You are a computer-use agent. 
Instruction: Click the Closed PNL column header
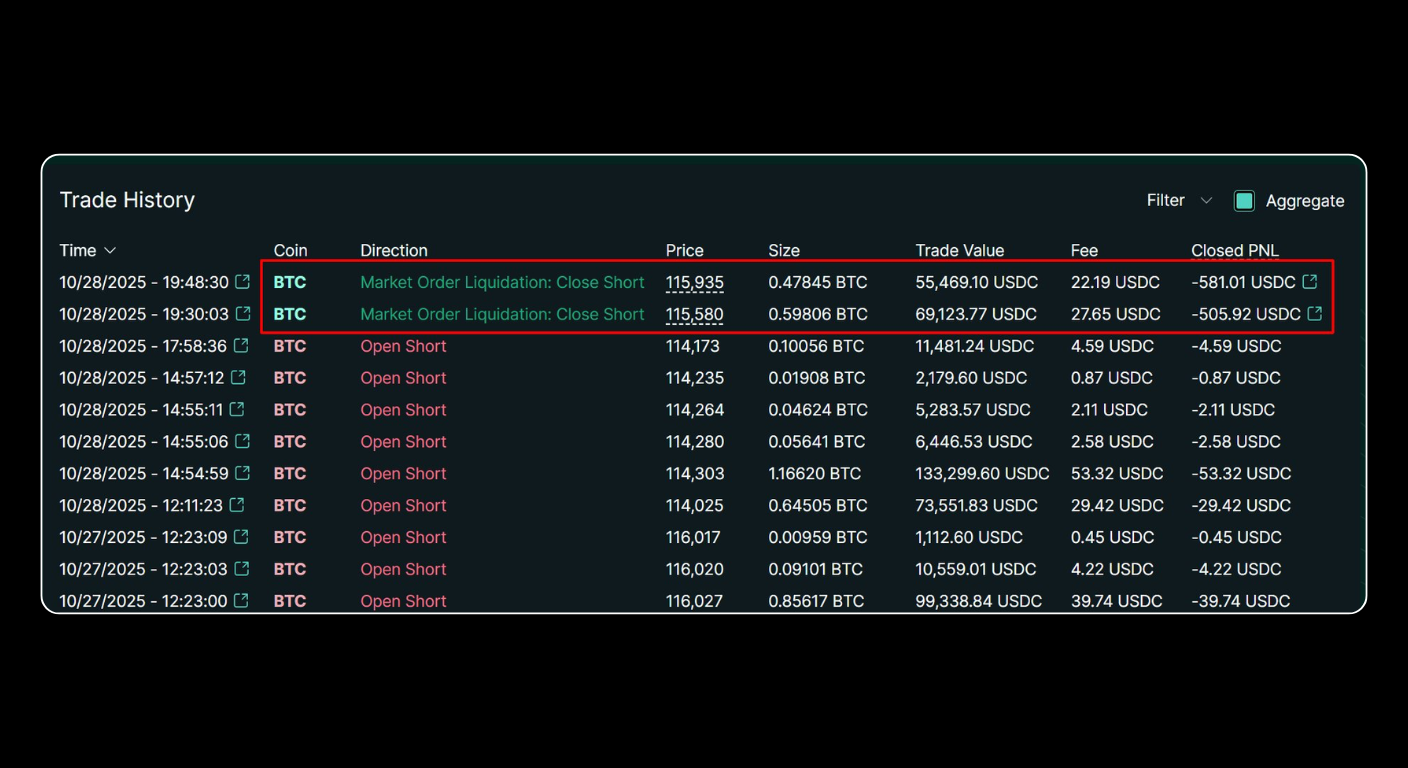pos(1234,250)
